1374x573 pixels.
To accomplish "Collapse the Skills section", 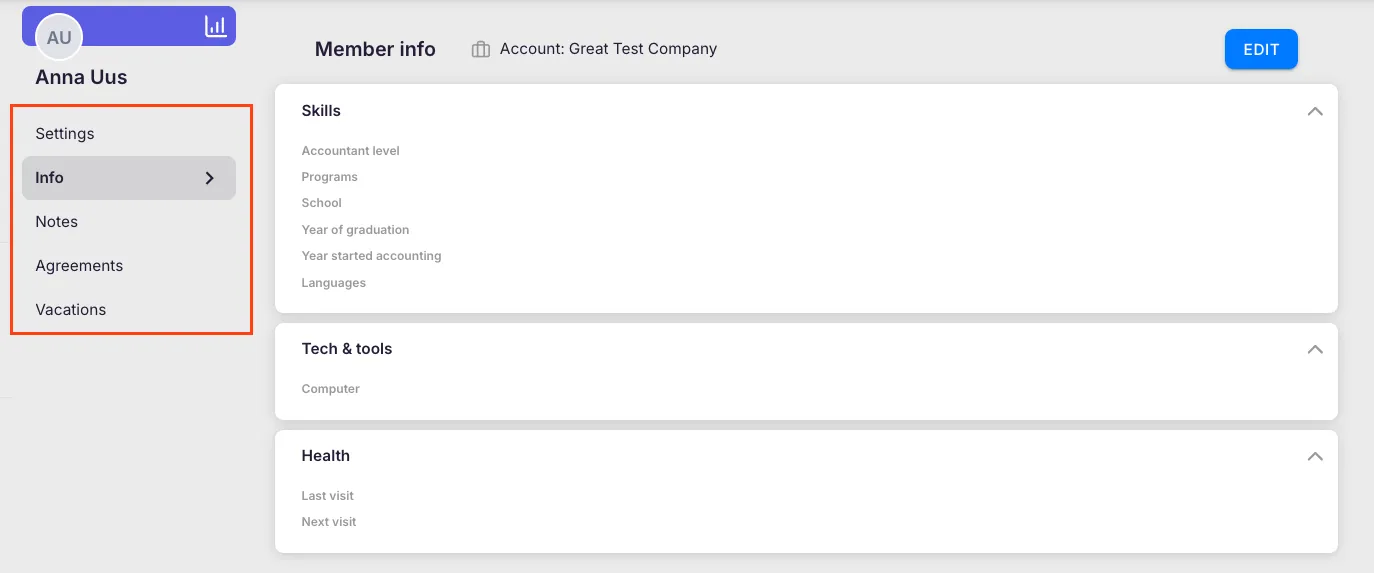I will click(1315, 111).
